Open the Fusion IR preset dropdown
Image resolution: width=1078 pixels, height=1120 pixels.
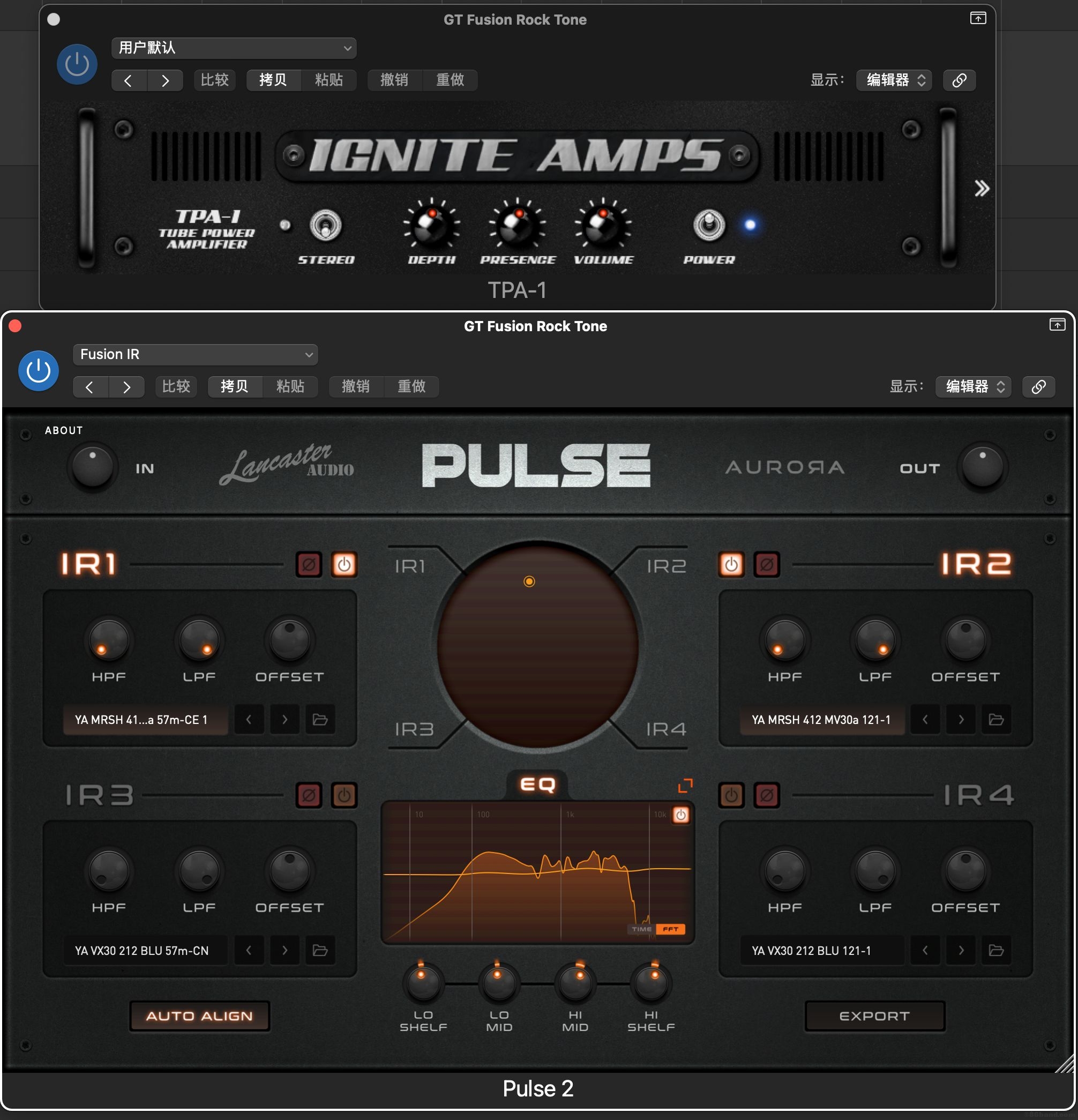pyautogui.click(x=195, y=354)
